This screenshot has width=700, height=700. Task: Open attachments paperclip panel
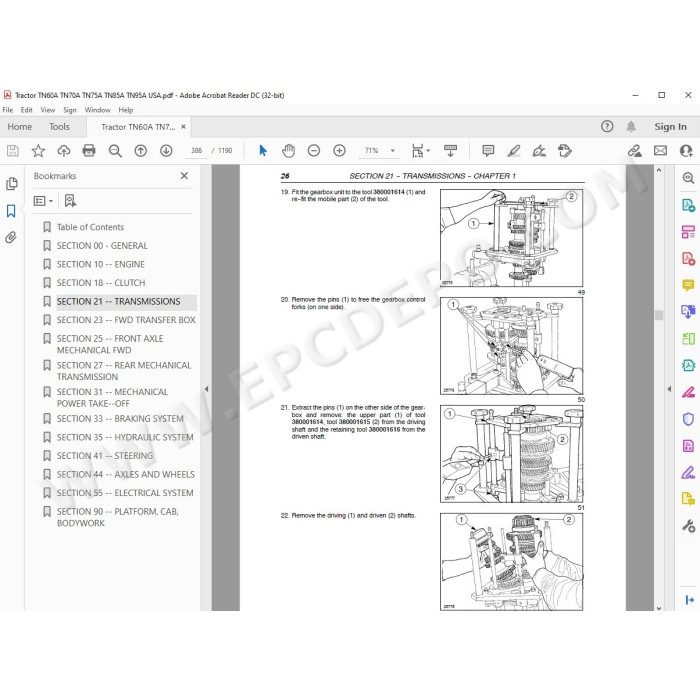point(11,237)
